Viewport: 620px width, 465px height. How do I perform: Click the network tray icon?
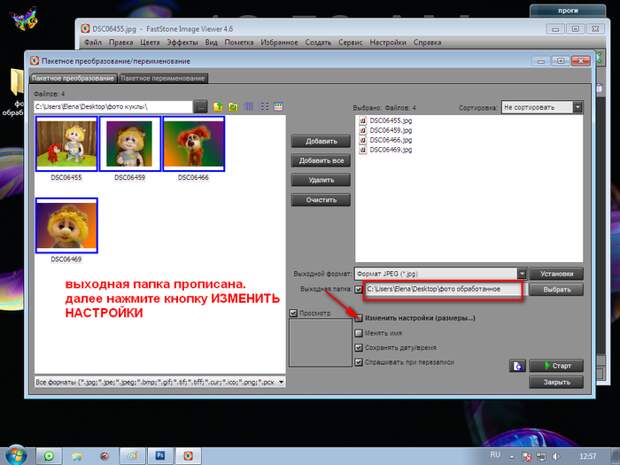click(x=541, y=457)
